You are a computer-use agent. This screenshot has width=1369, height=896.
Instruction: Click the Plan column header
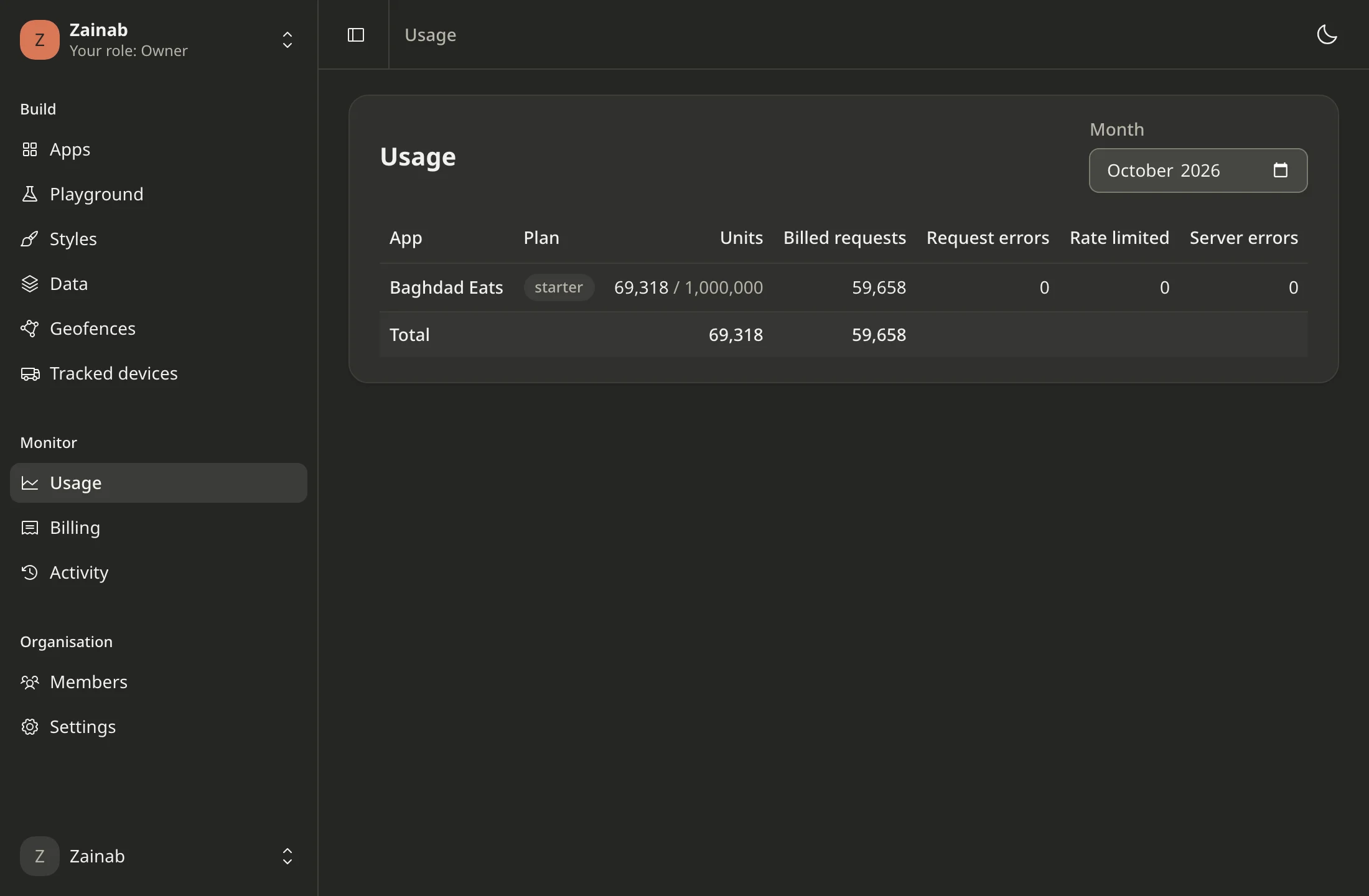(x=541, y=238)
